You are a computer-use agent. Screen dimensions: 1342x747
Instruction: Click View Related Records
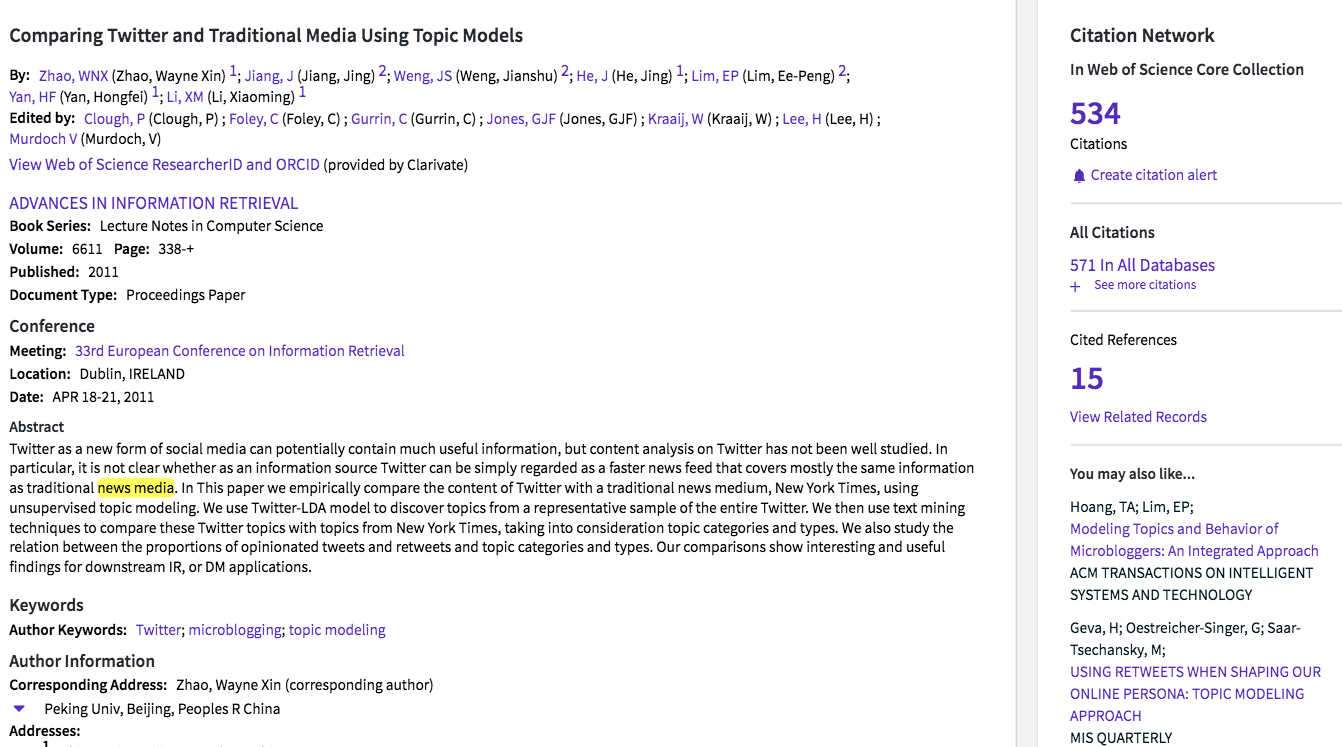(1138, 417)
